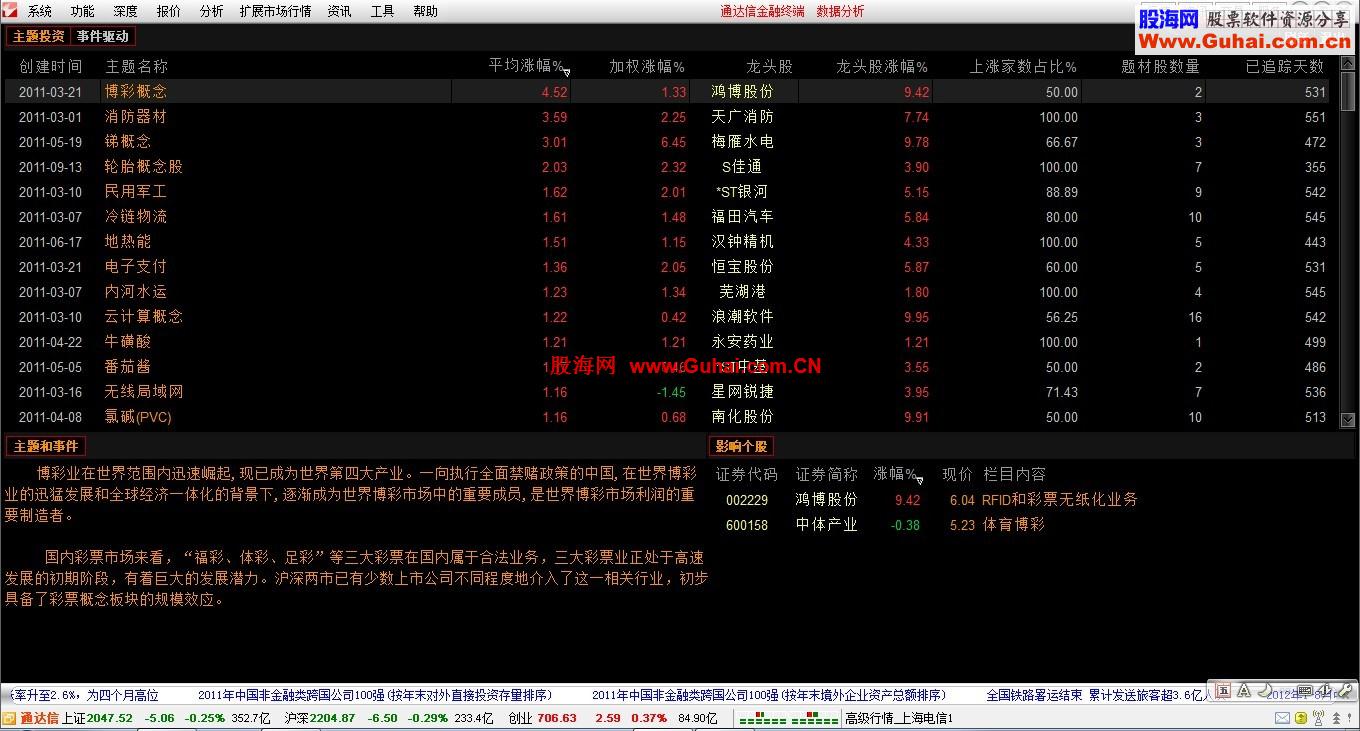Sort by 主题名称 column header
1360x731 pixels.
137,66
